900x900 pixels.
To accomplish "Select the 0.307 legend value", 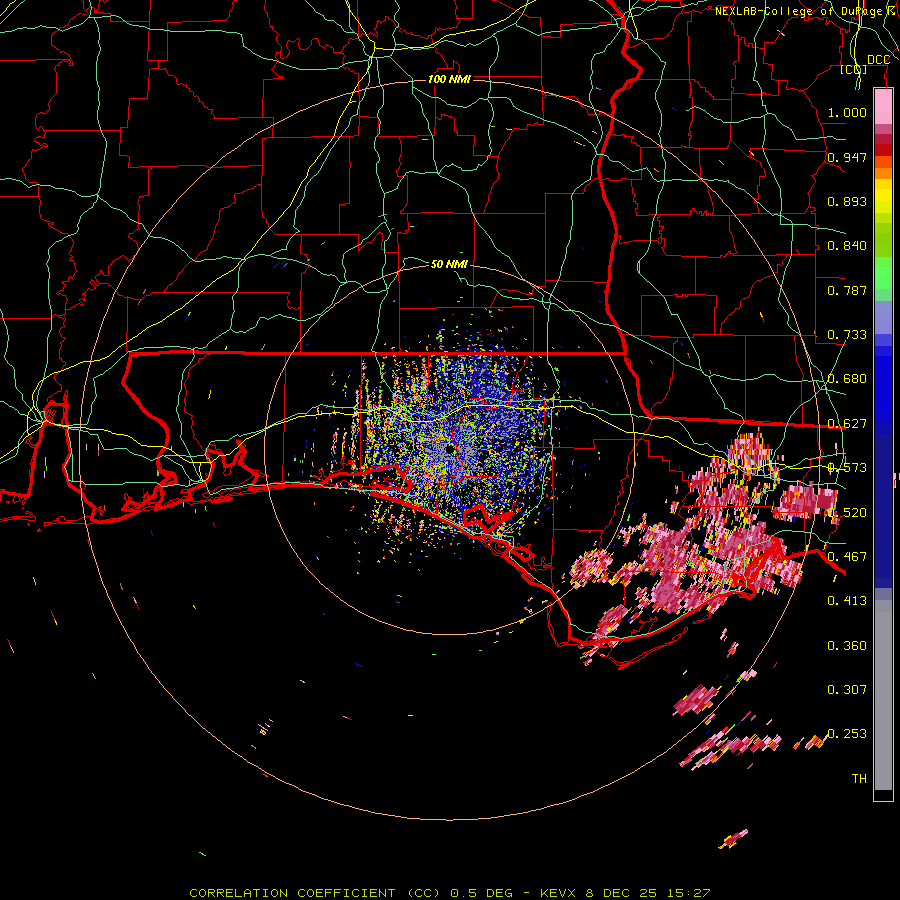I will coord(847,690).
